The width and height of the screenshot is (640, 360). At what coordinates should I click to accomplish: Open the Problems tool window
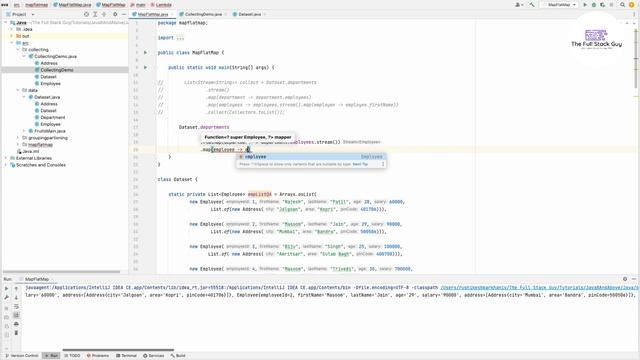coord(98,356)
